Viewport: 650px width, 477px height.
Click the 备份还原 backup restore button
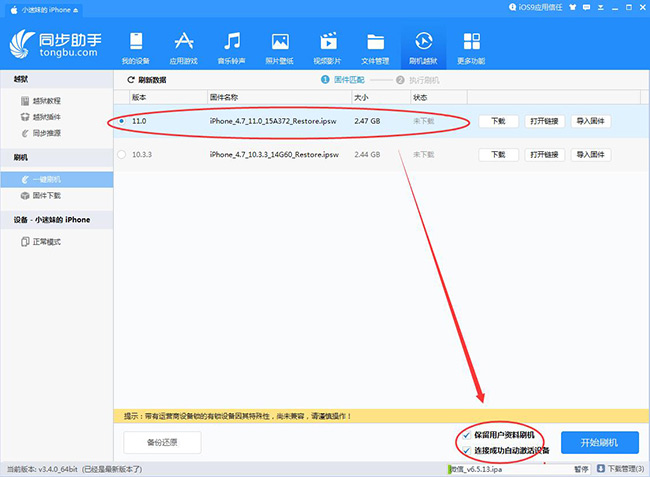click(162, 443)
